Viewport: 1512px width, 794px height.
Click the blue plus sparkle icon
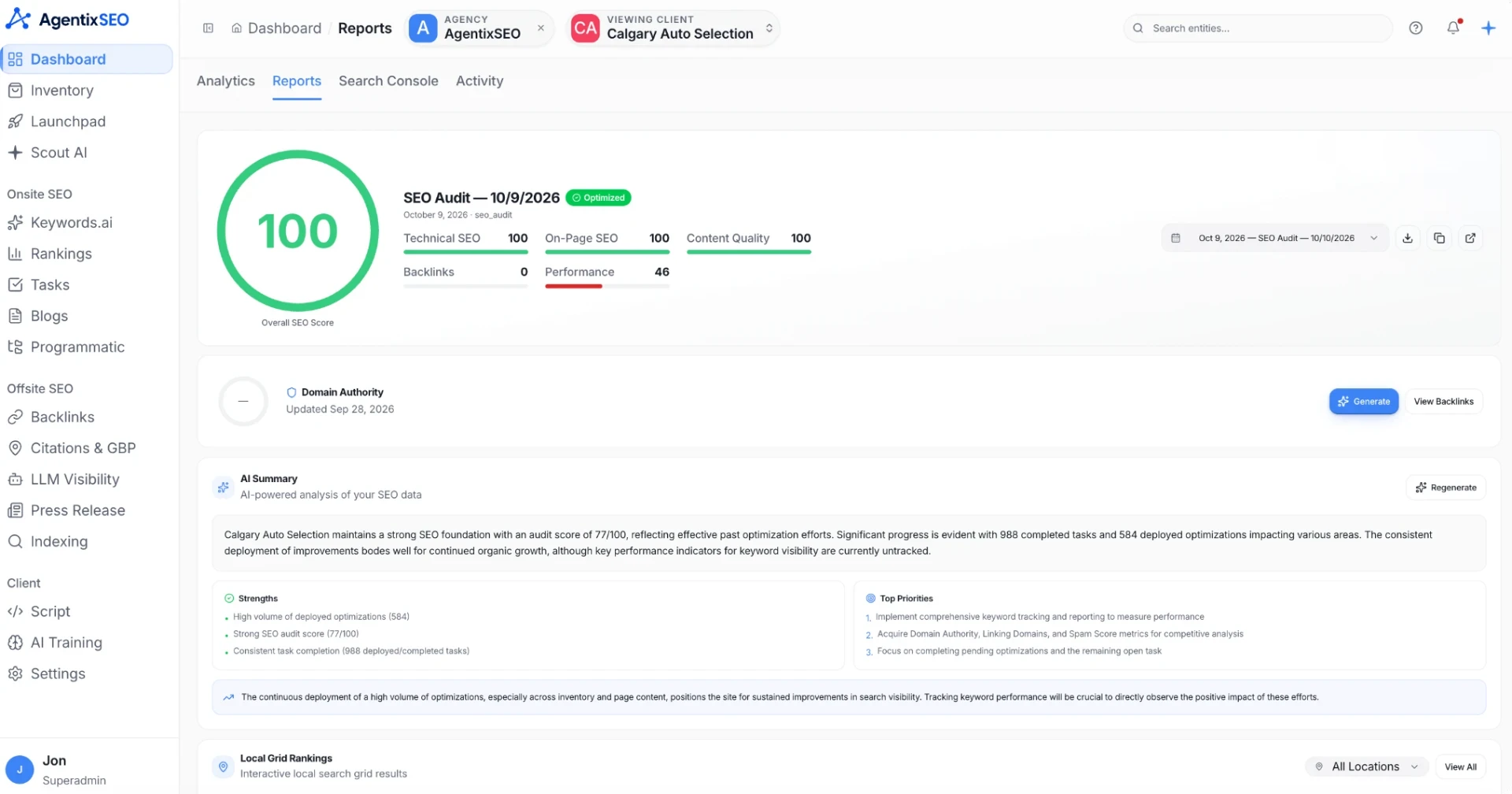point(1488,28)
